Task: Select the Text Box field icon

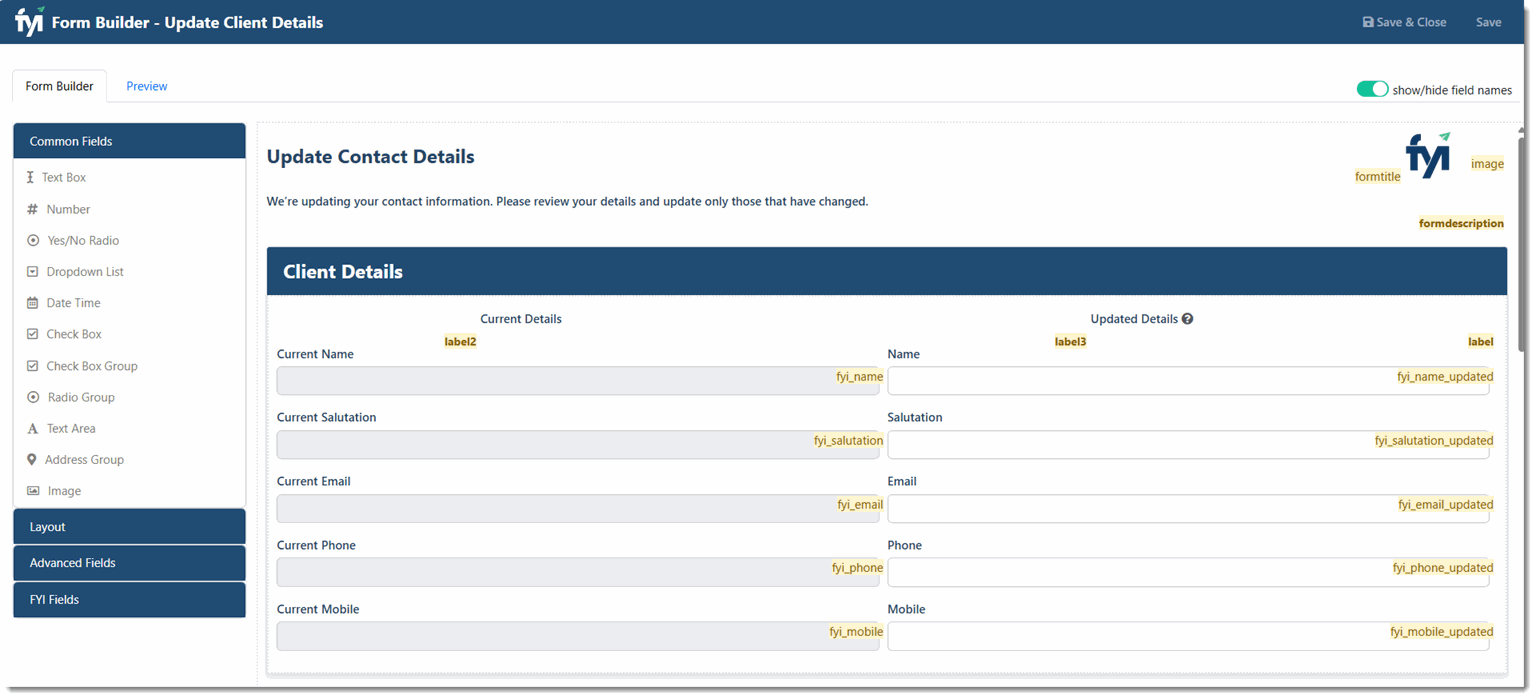Action: coord(31,177)
